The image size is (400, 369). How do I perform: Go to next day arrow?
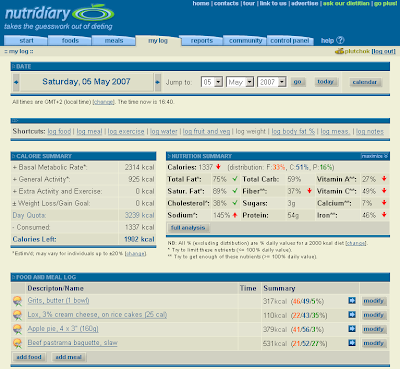(158, 82)
